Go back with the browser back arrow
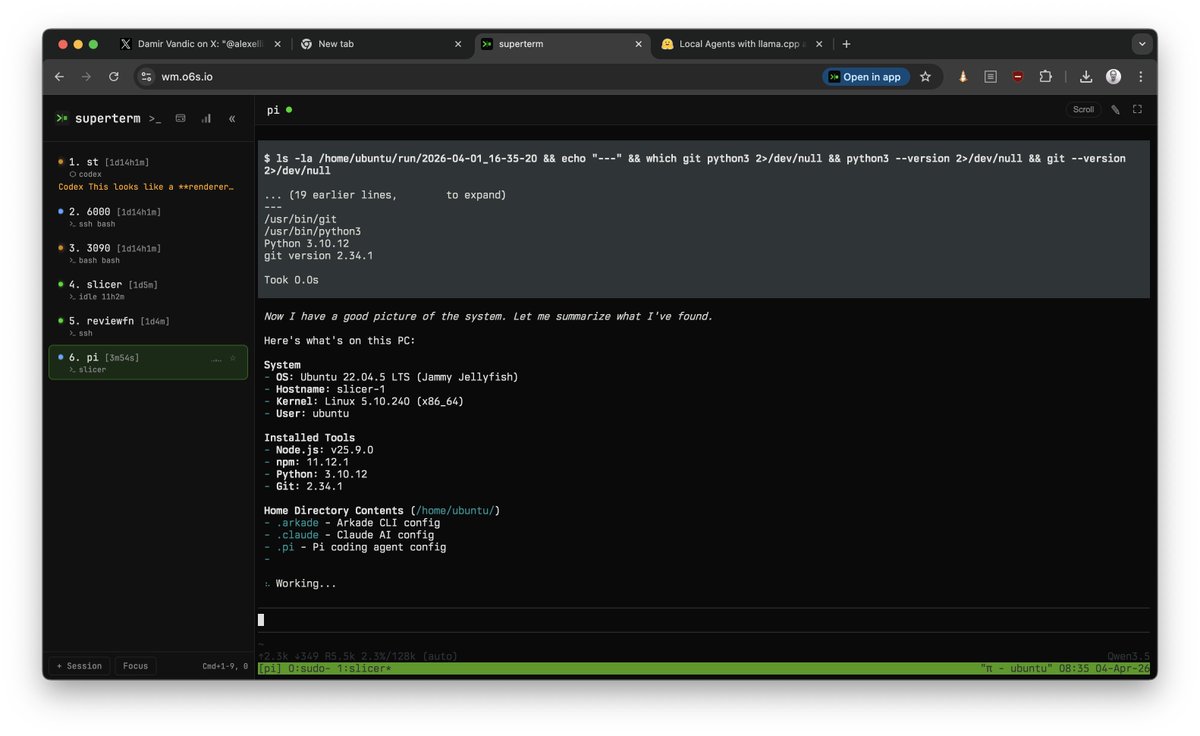1200x736 pixels. coord(59,77)
